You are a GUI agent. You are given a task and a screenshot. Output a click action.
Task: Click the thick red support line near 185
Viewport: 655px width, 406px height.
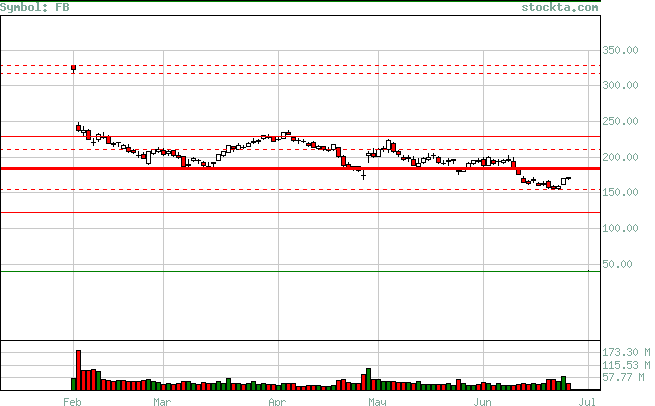pyautogui.click(x=300, y=168)
